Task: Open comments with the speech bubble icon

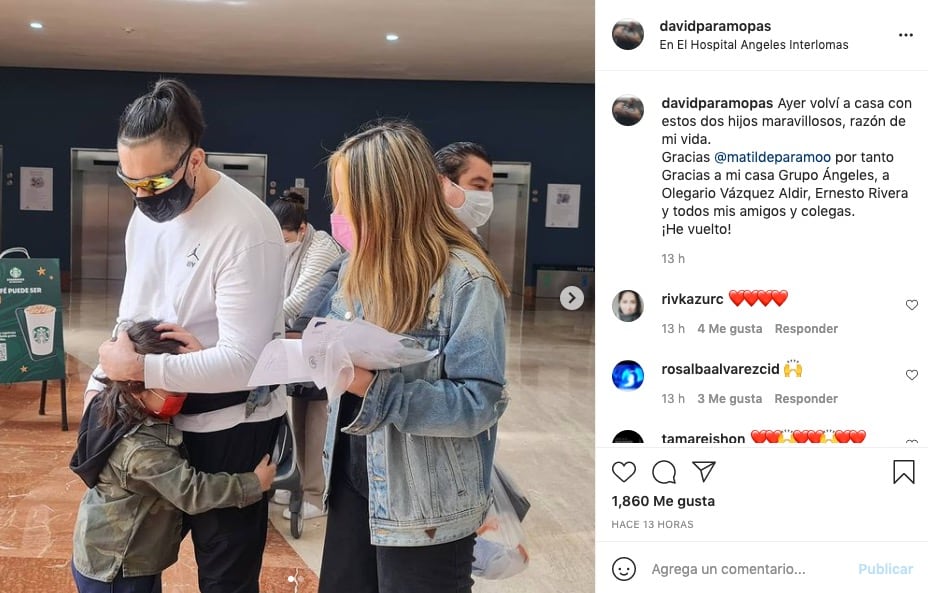Action: point(663,472)
